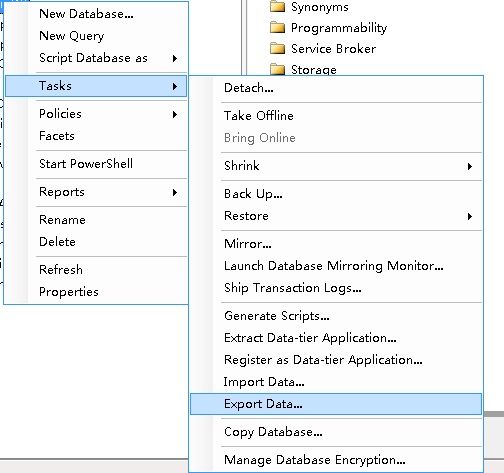The image size is (504, 473).
Task: Expand the Restore submenu arrow
Action: [469, 216]
